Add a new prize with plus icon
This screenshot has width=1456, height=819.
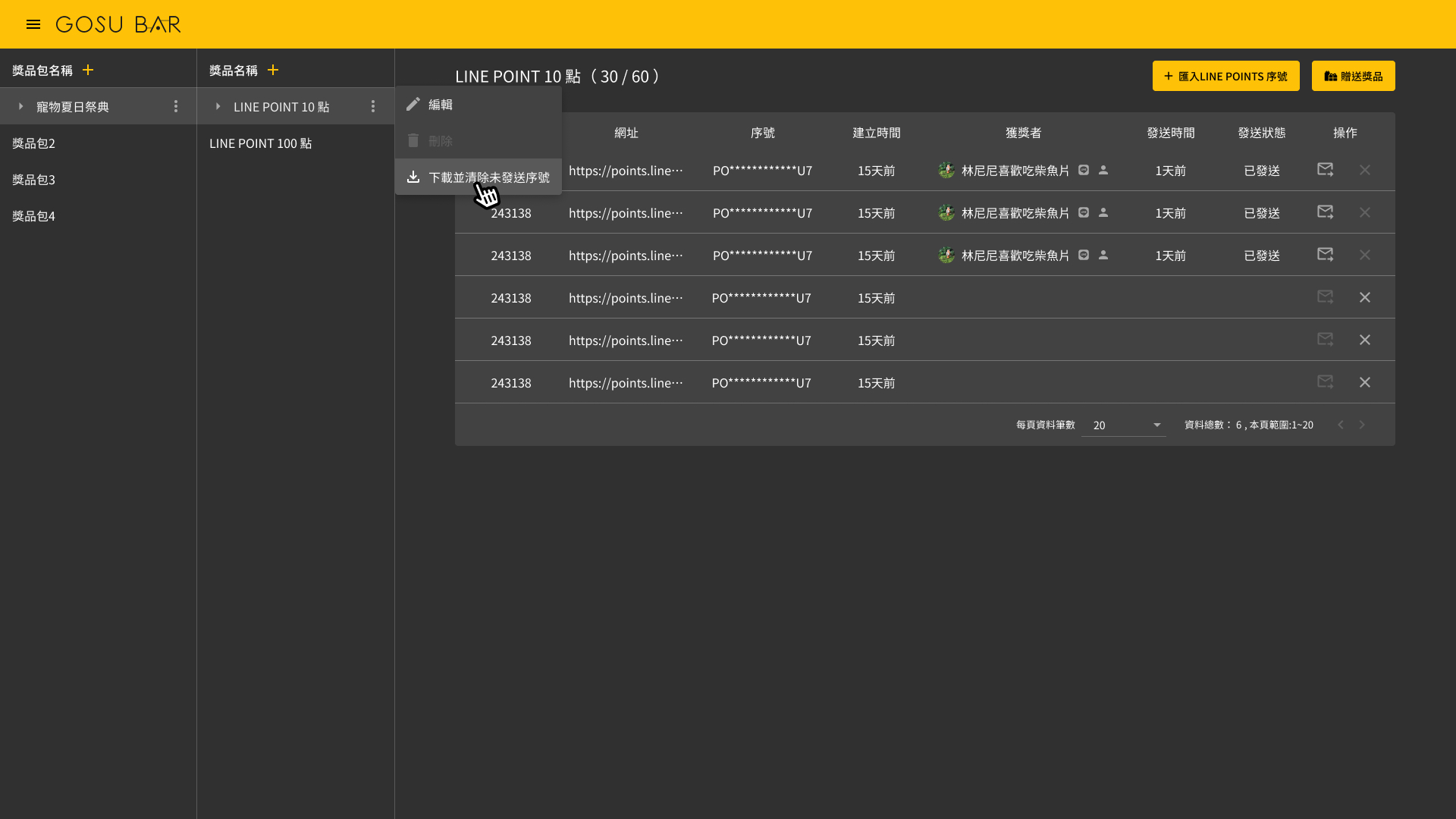273,70
